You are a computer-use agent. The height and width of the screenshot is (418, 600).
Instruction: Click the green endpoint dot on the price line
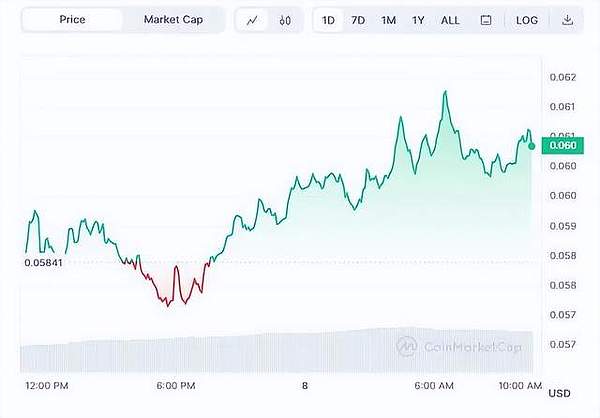(x=532, y=145)
